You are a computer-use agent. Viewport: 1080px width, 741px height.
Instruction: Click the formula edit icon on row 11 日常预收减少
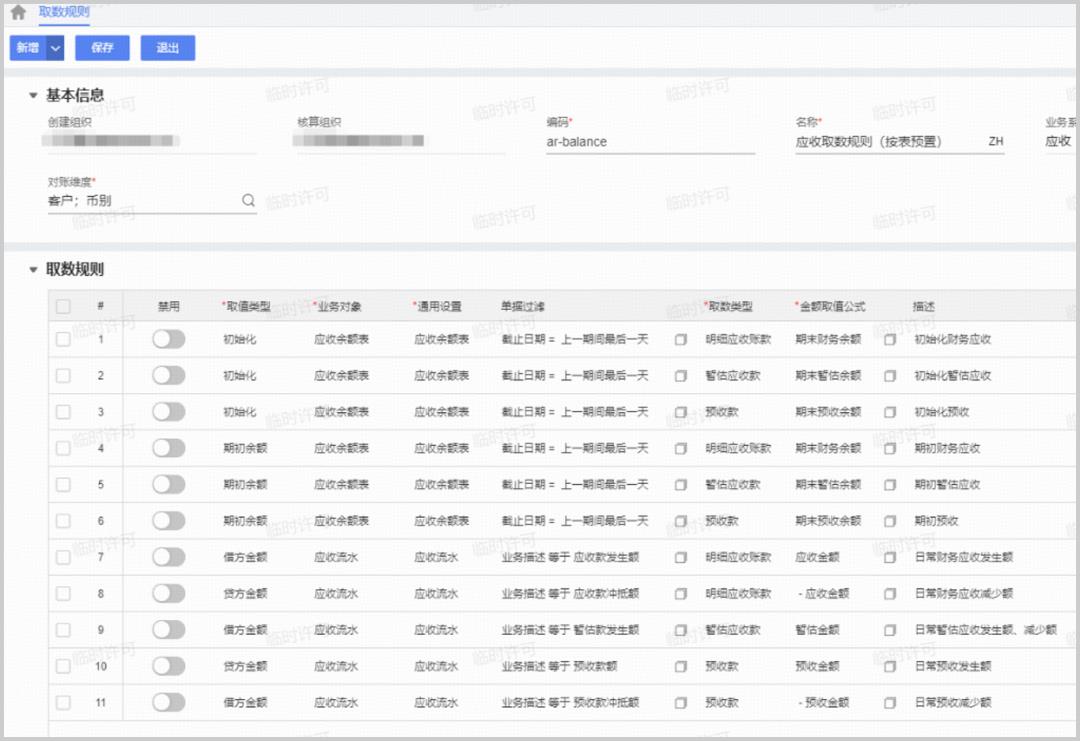coord(888,701)
